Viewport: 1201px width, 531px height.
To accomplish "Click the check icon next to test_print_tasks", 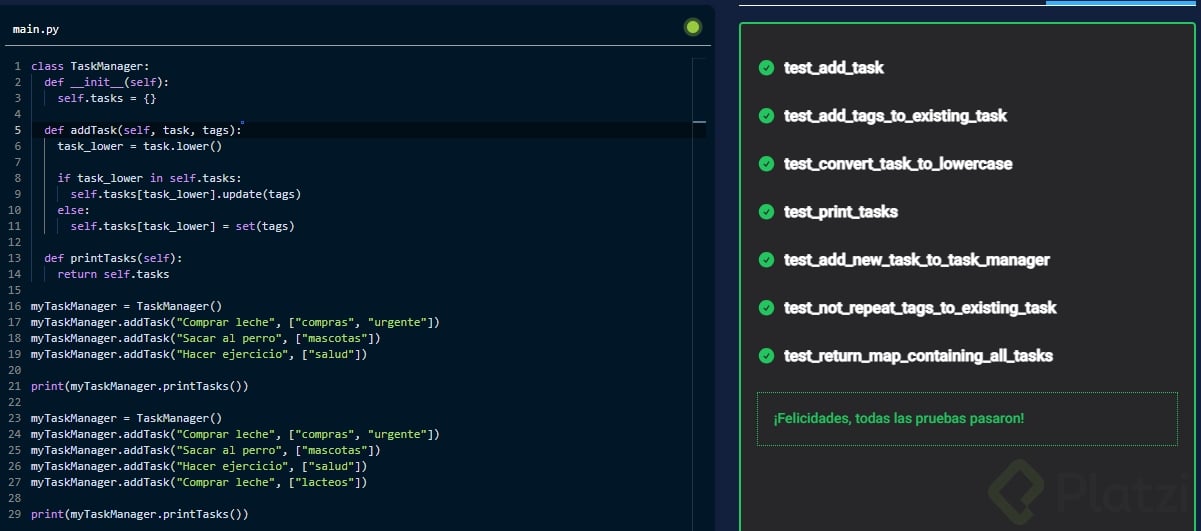I will (x=766, y=212).
